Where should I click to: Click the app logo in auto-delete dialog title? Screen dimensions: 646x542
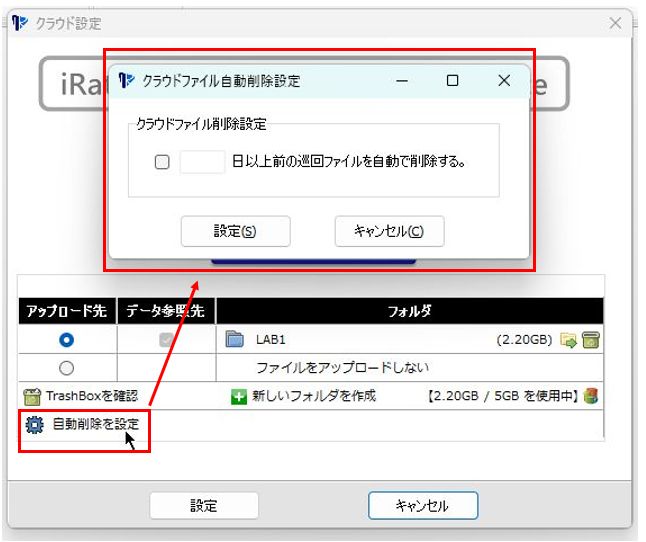point(127,81)
